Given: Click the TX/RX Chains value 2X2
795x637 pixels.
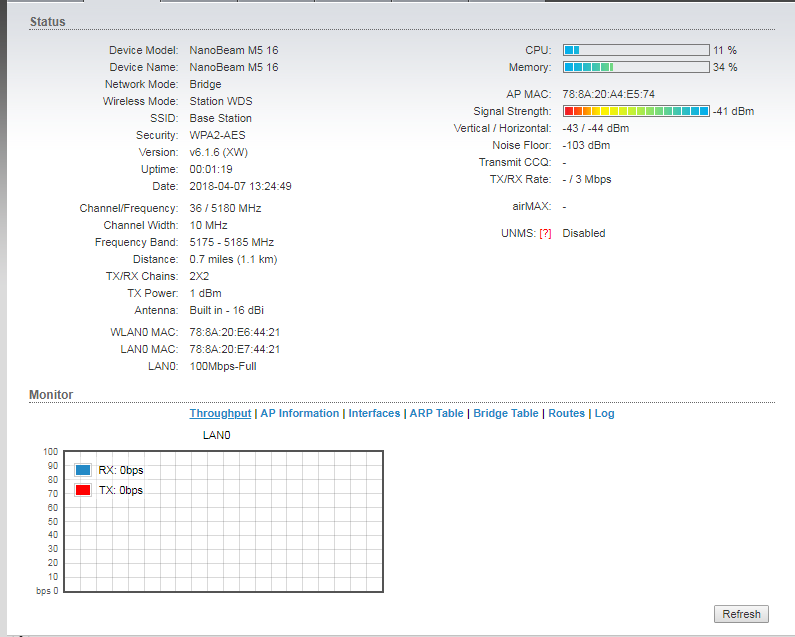Looking at the screenshot, I should click(x=199, y=276).
